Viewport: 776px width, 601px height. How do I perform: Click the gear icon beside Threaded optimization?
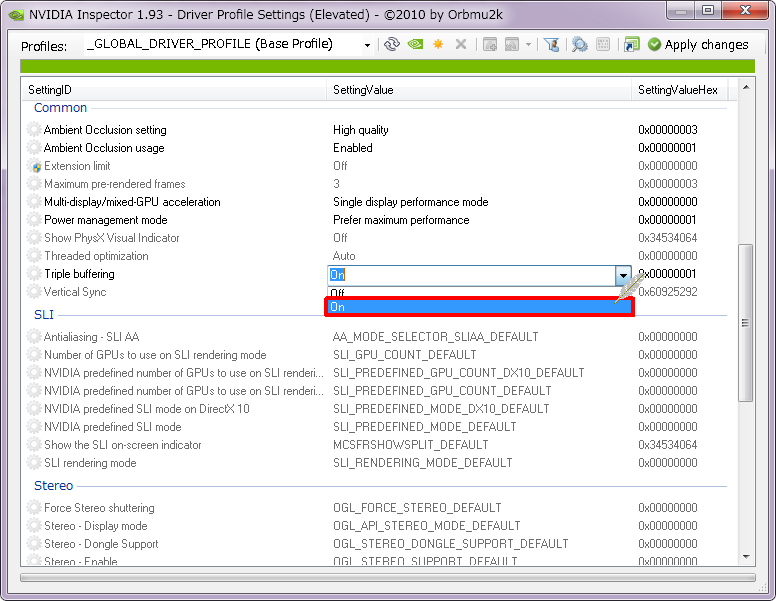tap(34, 256)
